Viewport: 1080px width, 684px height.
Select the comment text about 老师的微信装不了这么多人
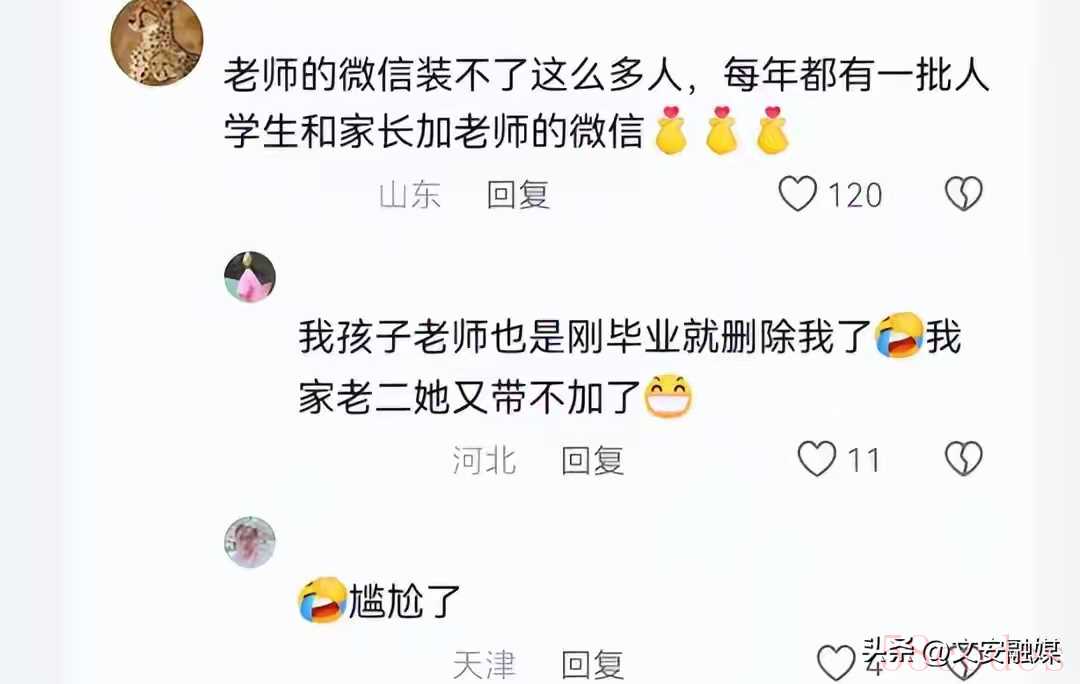pos(606,103)
